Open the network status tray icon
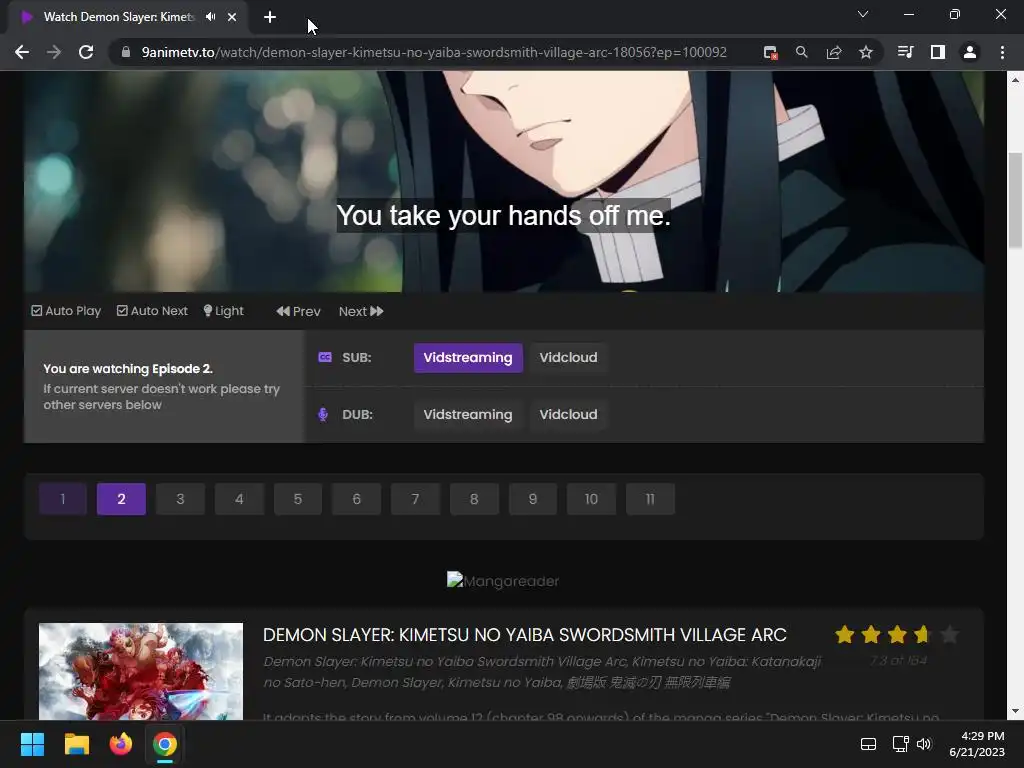Screen dimensions: 1024x768 901,744
